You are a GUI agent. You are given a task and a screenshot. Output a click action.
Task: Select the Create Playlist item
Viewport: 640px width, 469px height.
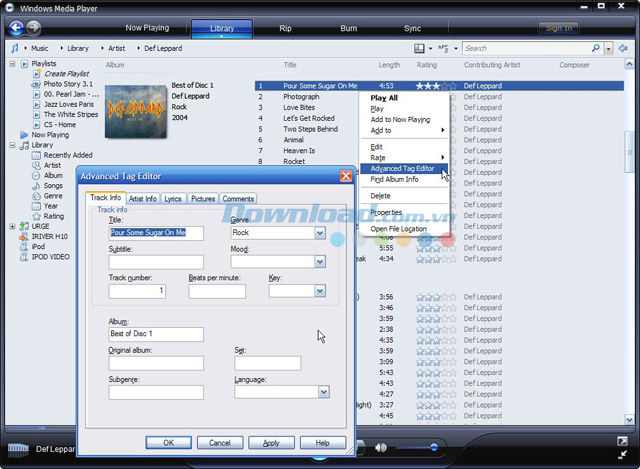[66, 74]
